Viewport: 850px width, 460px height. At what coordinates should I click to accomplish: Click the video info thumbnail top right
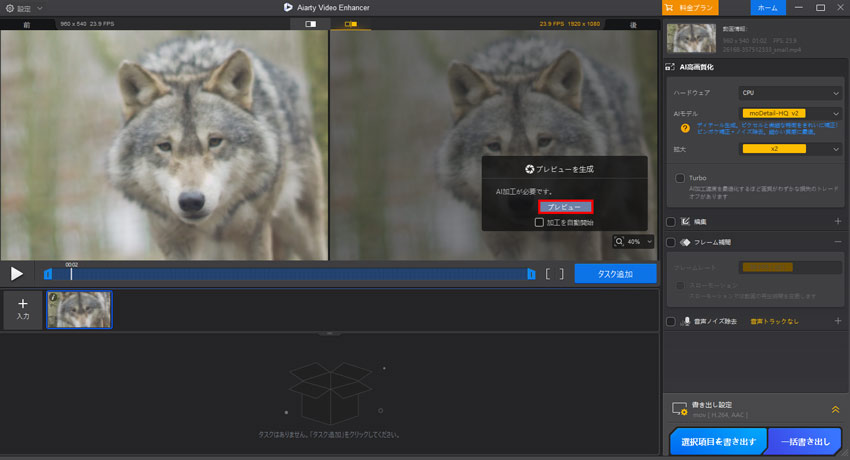point(691,38)
